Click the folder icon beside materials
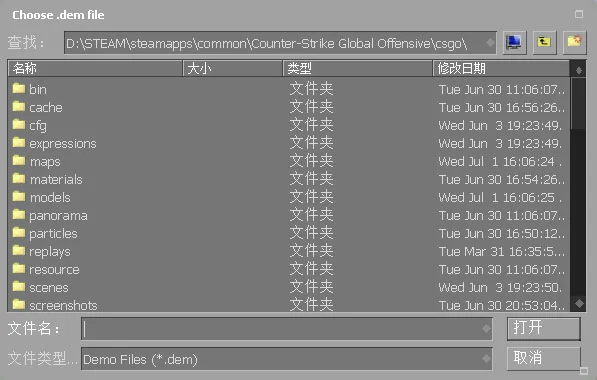Viewport: 597px width, 380px height. pyautogui.click(x=19, y=179)
